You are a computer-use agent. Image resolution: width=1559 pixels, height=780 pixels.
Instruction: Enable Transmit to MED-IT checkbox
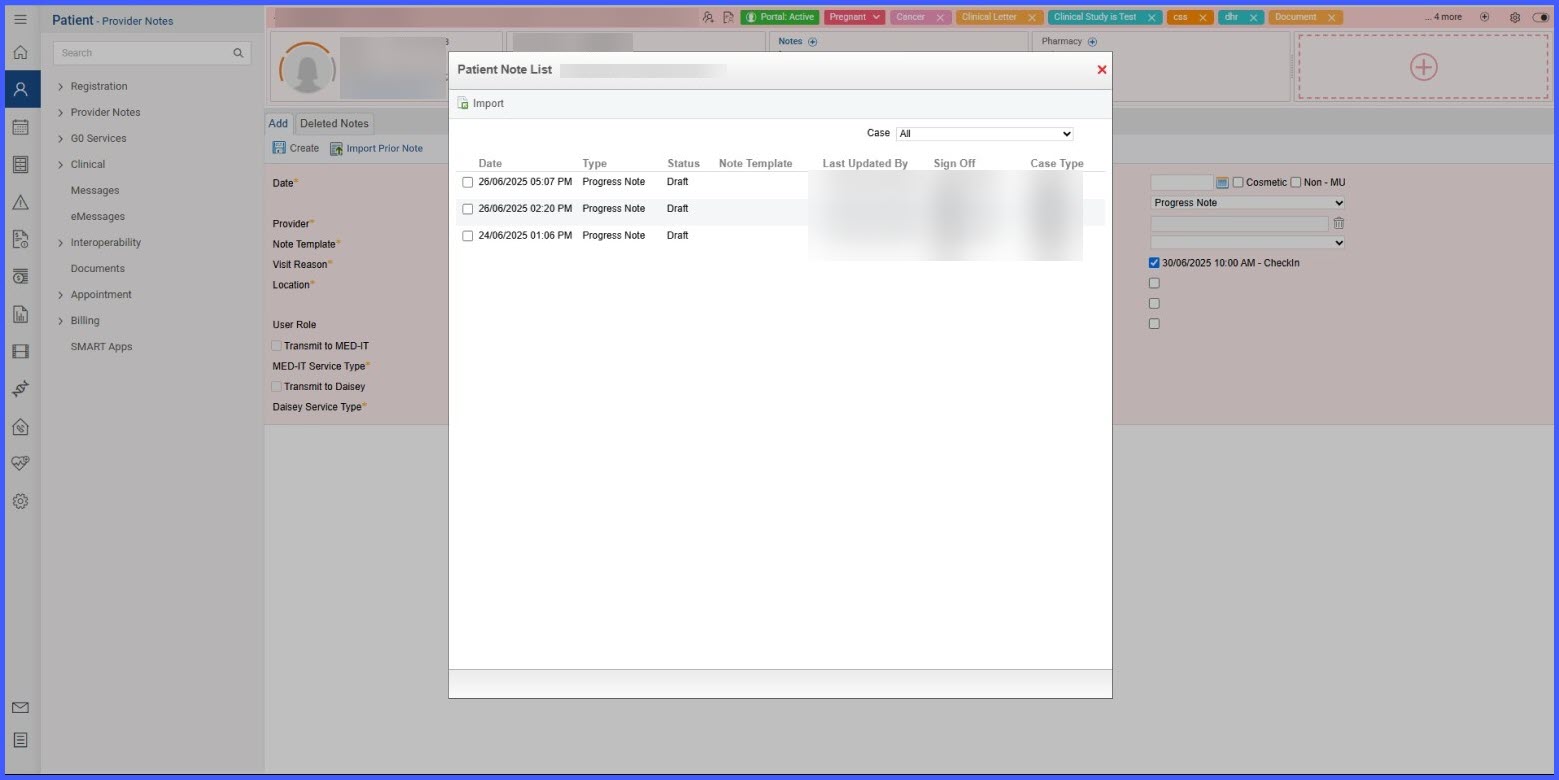277,346
